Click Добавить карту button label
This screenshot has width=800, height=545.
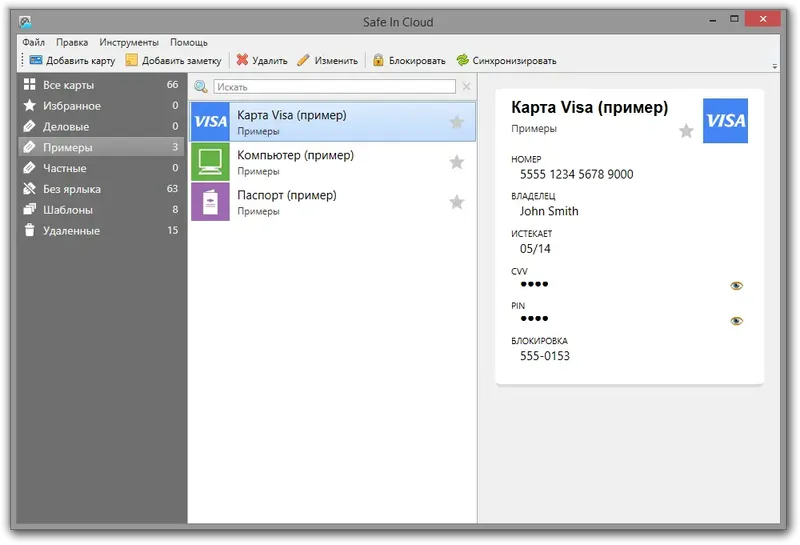point(81,61)
